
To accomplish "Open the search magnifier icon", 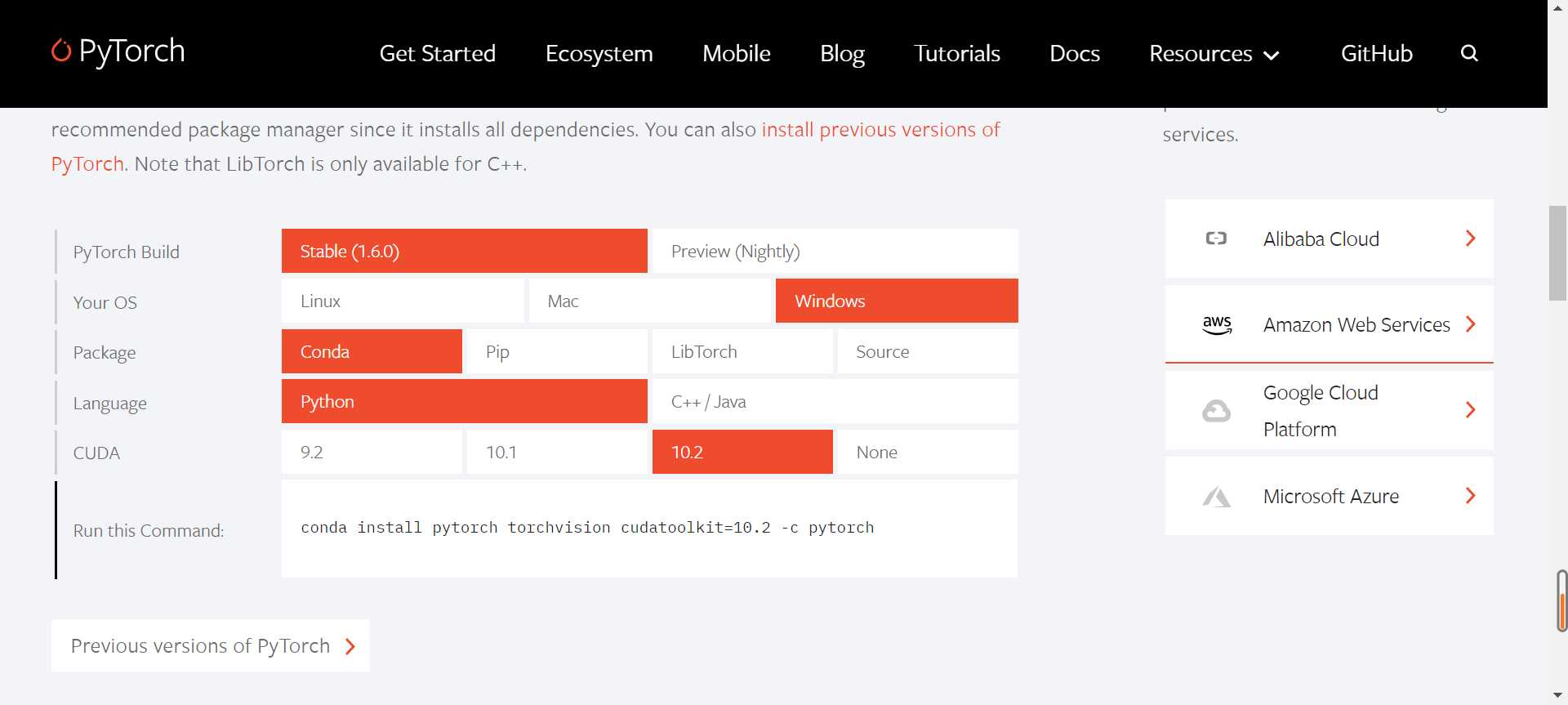I will 1469,53.
